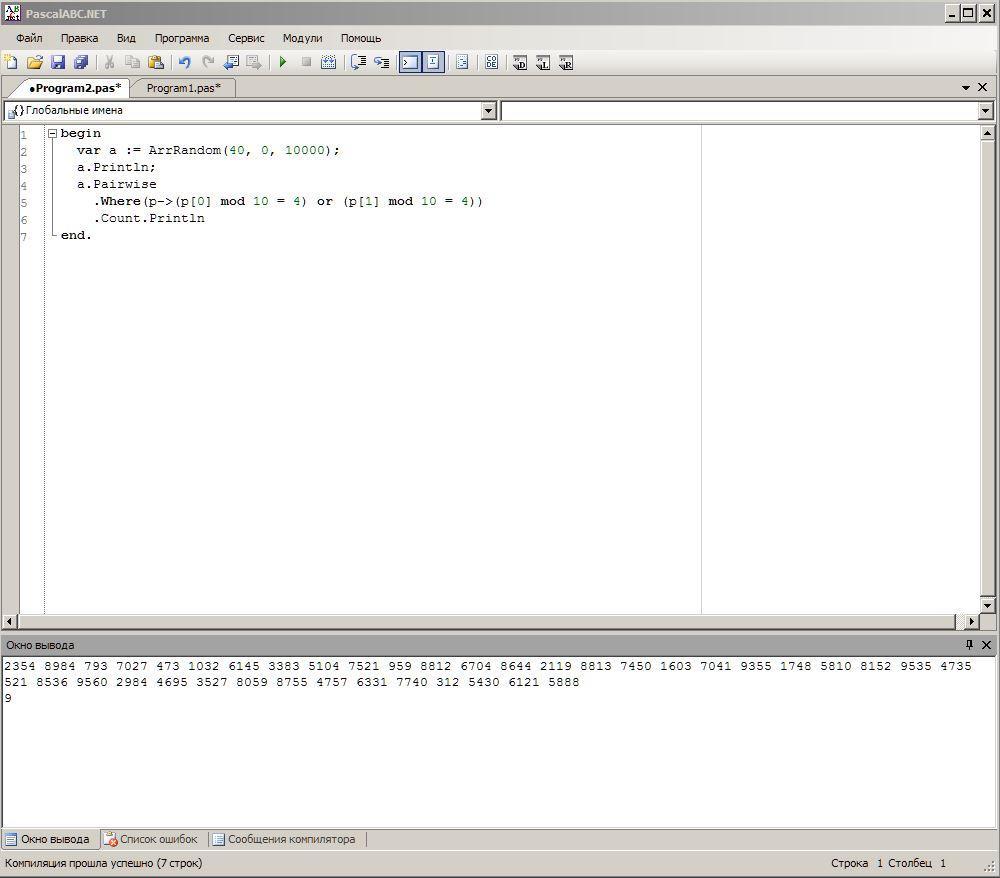This screenshot has height=878, width=1000.
Task: Toggle the input/output mode toolbar button
Action: point(433,62)
